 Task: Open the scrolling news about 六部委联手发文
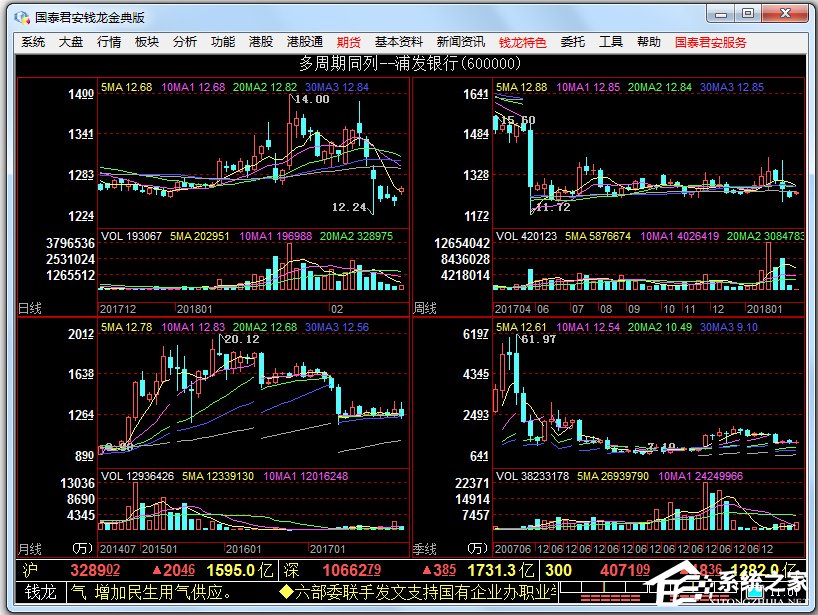pyautogui.click(x=418, y=592)
